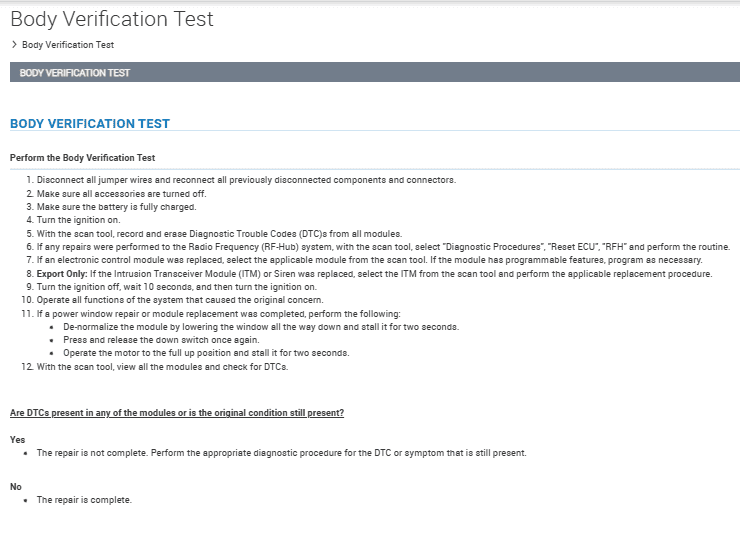Click step 3 about battery fully charged
The height and width of the screenshot is (533, 740).
pyautogui.click(x=117, y=207)
